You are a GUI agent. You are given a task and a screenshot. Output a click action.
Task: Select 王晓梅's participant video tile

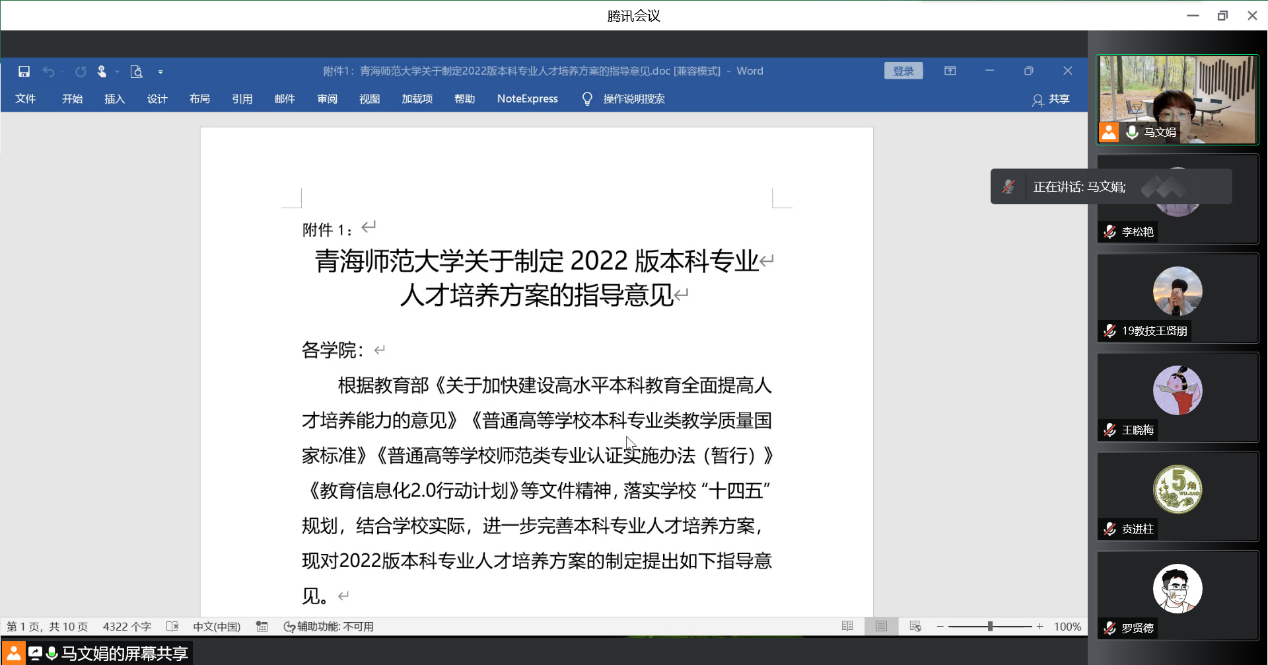click(1177, 396)
